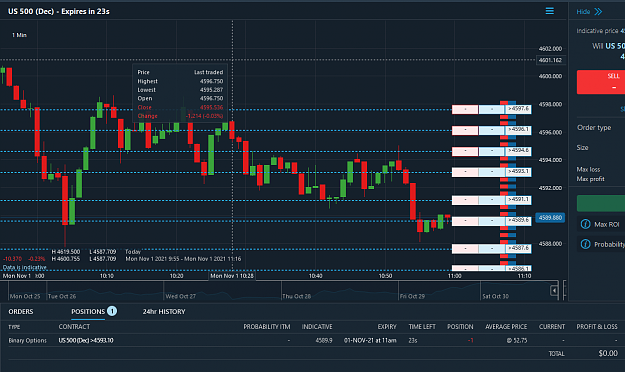
Task: Click the red SELL button
Action: pyautogui.click(x=601, y=82)
